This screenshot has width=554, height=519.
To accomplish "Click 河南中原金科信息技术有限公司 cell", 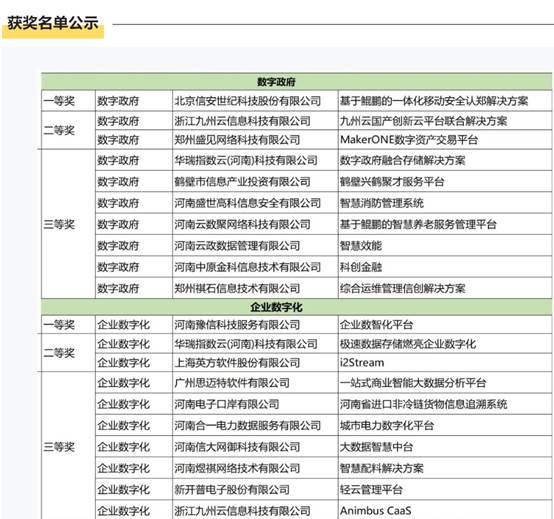I will point(255,267).
